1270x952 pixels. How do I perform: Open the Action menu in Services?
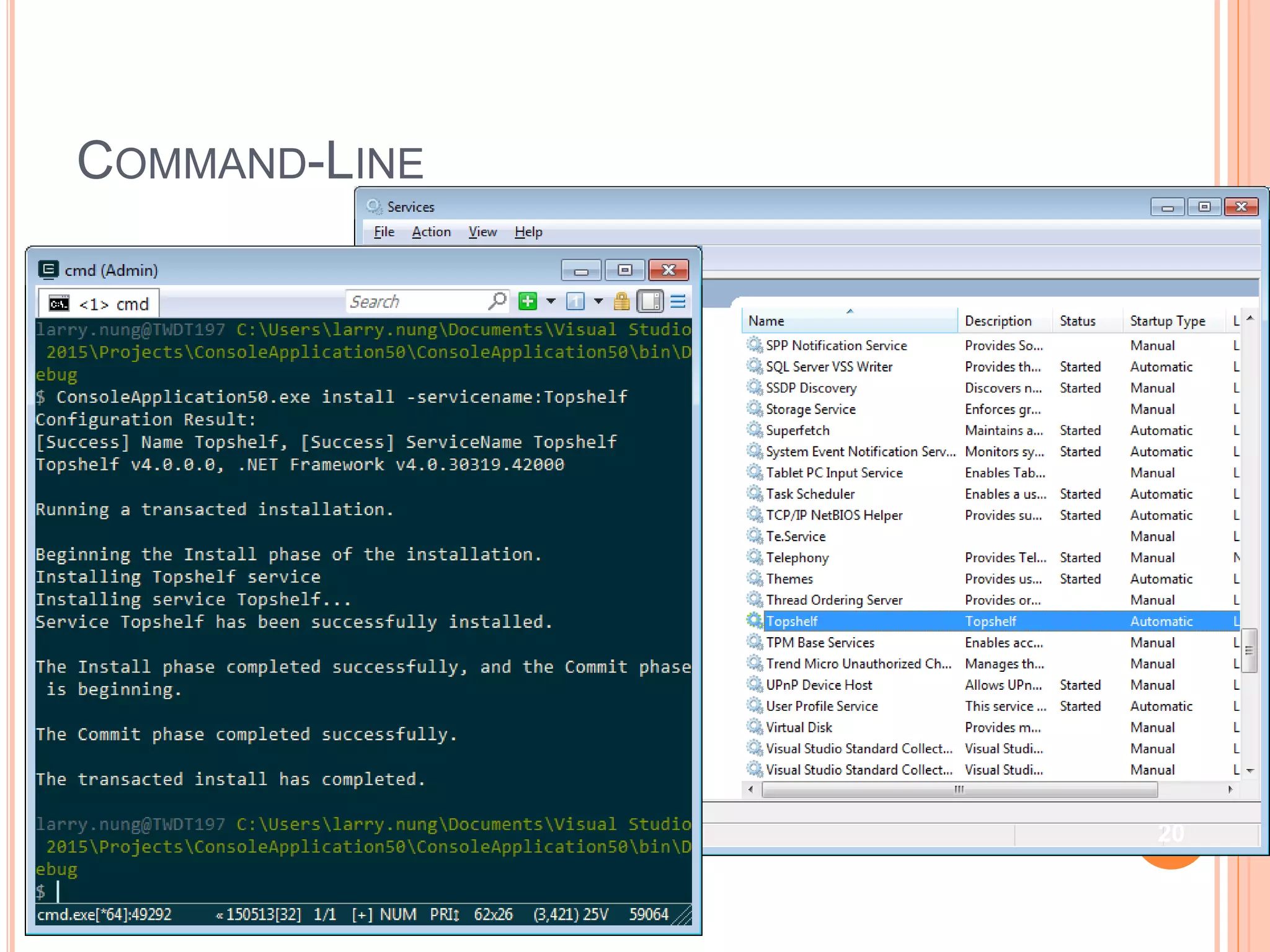pyautogui.click(x=431, y=232)
